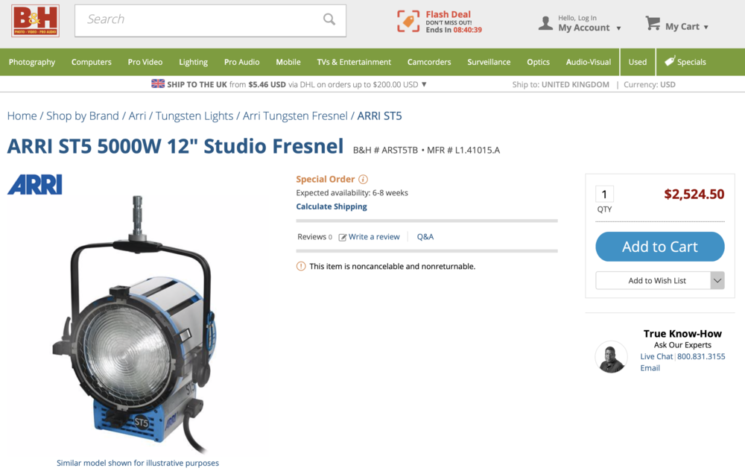Screen dimensions: 745x474
Task: Open the Lighting menu
Action: click(x=193, y=62)
